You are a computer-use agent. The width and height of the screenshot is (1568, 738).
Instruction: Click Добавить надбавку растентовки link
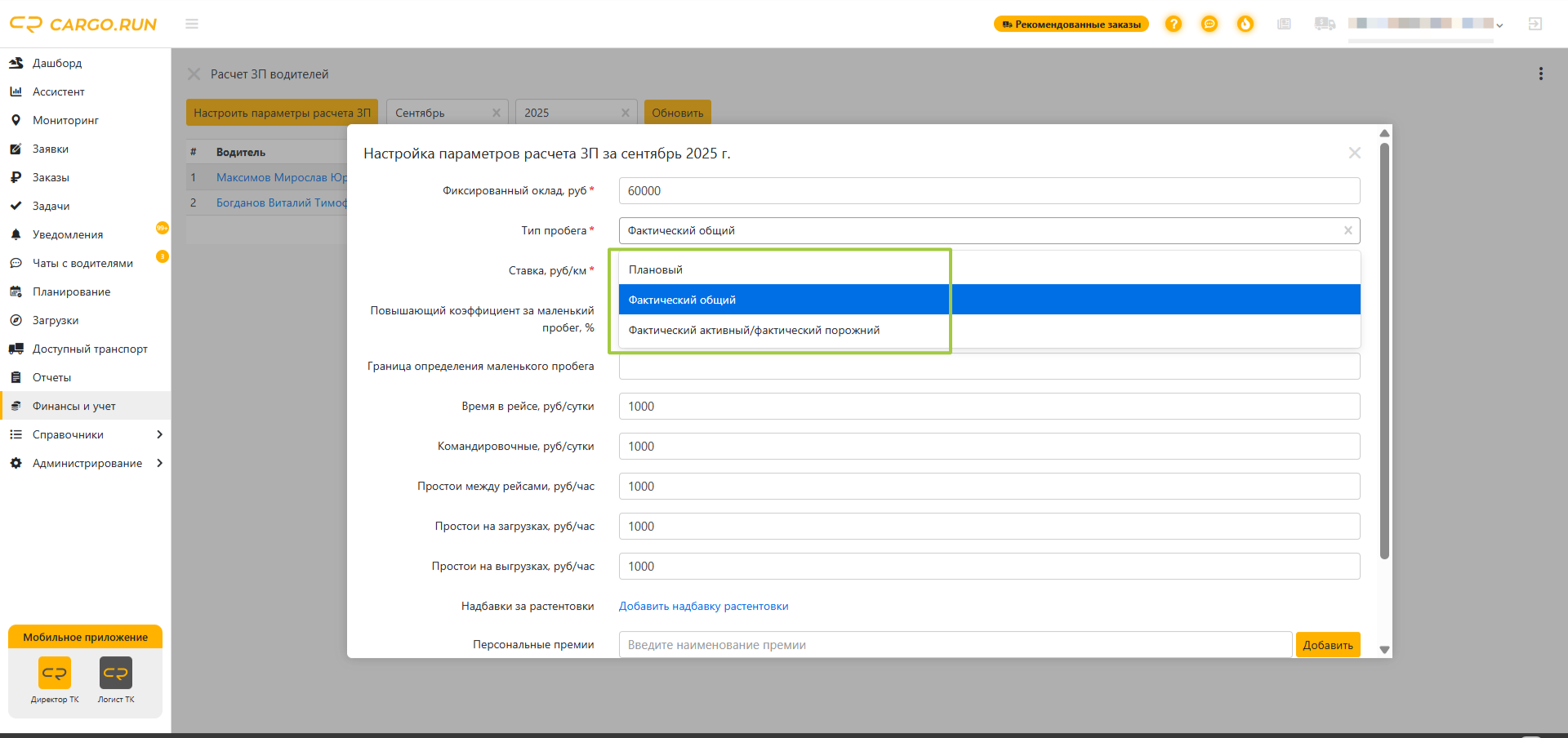pyautogui.click(x=704, y=607)
